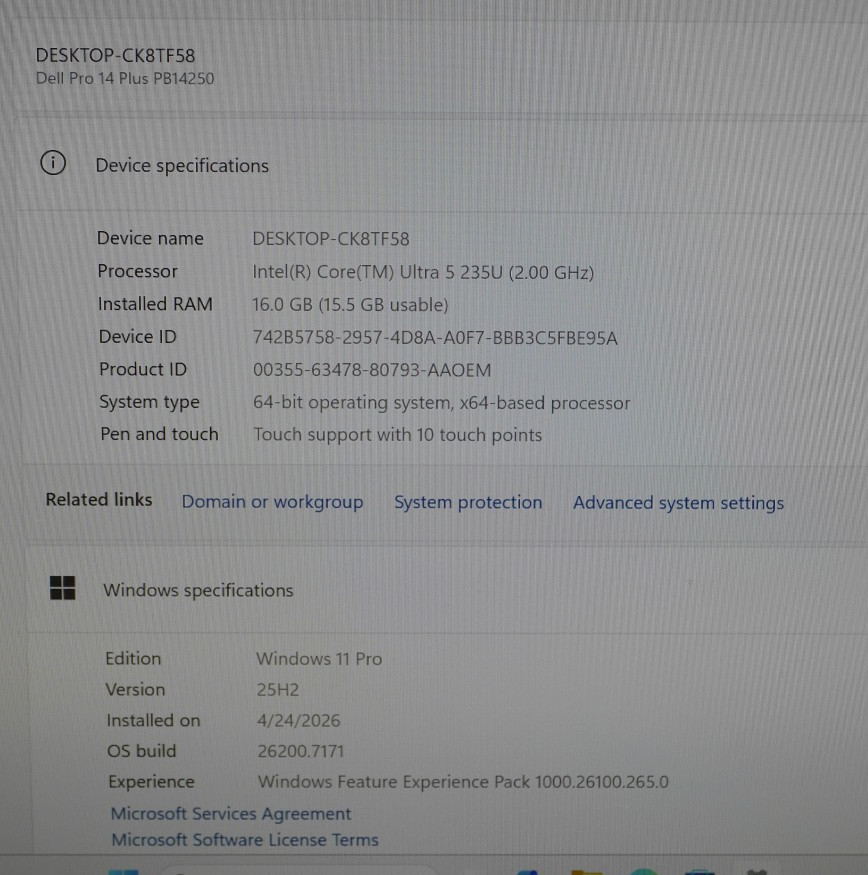Click the 25H2 version value
Image resolution: width=868 pixels, height=875 pixels.
click(x=277, y=690)
